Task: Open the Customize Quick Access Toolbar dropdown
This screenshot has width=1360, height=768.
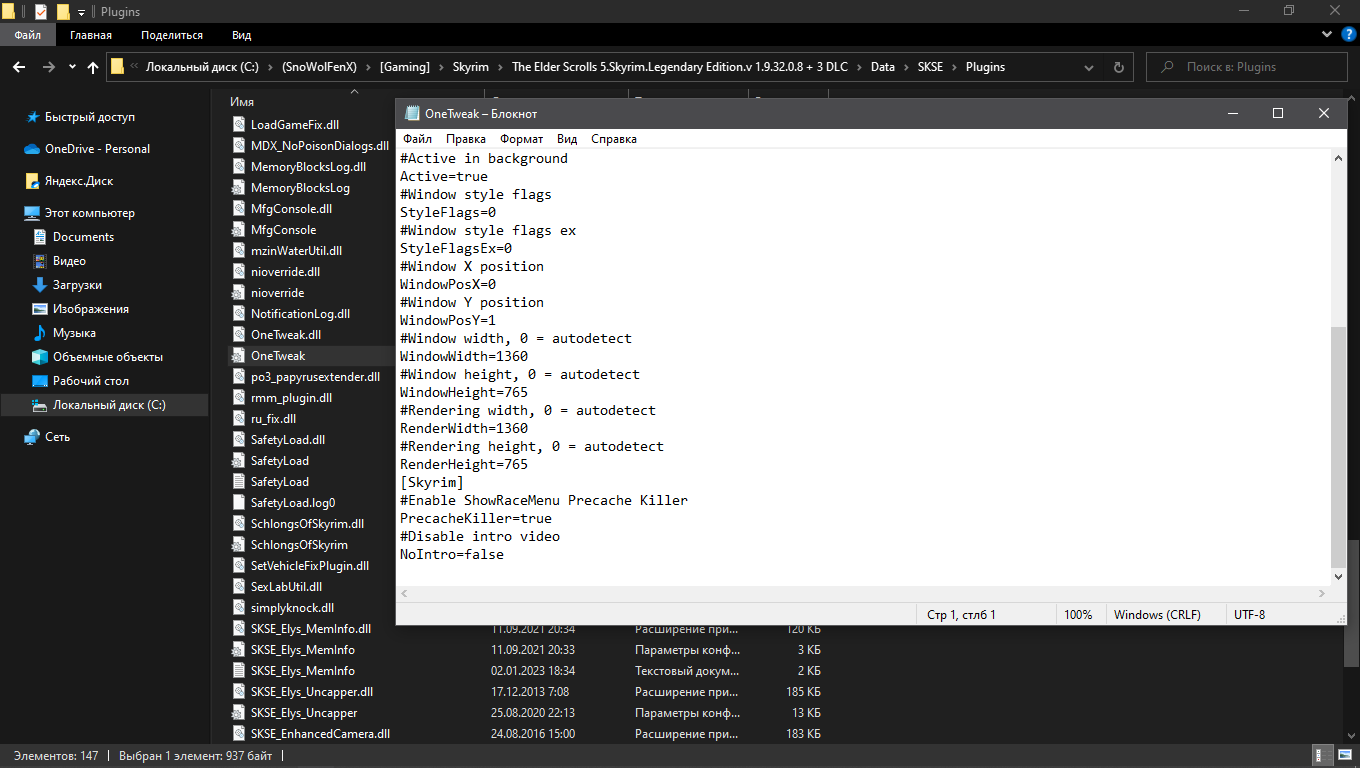Action: (x=81, y=12)
